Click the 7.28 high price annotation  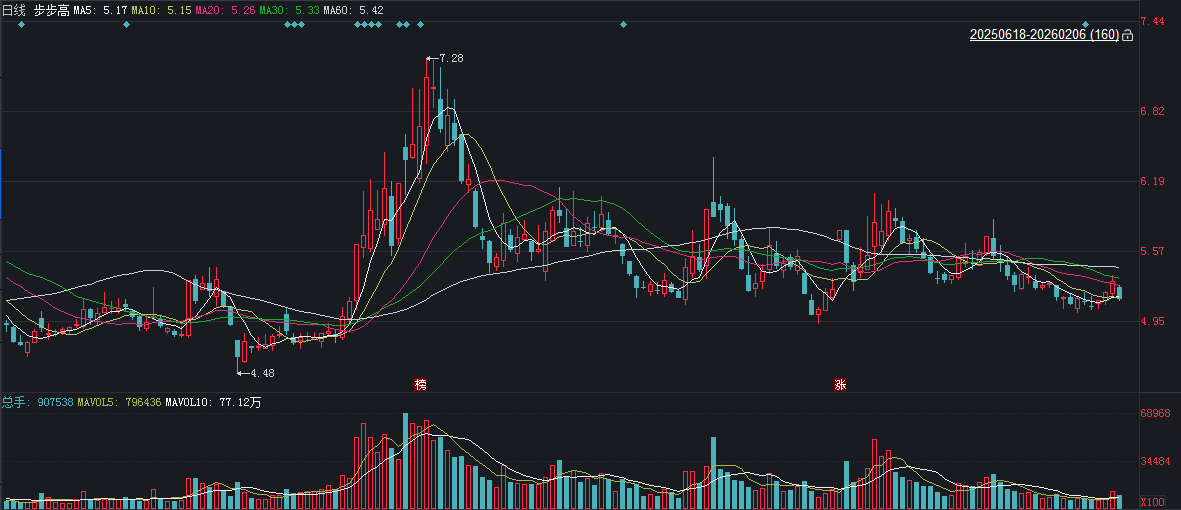(x=450, y=58)
